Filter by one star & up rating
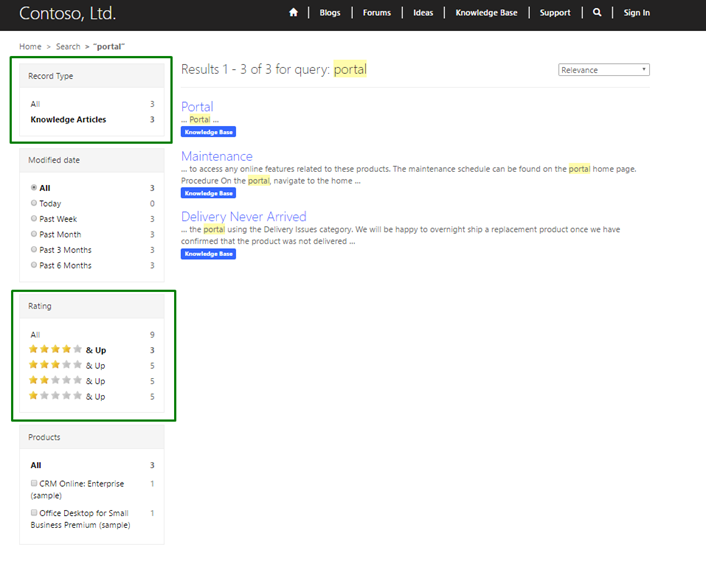Image resolution: width=706 pixels, height=561 pixels. pyautogui.click(x=67, y=397)
